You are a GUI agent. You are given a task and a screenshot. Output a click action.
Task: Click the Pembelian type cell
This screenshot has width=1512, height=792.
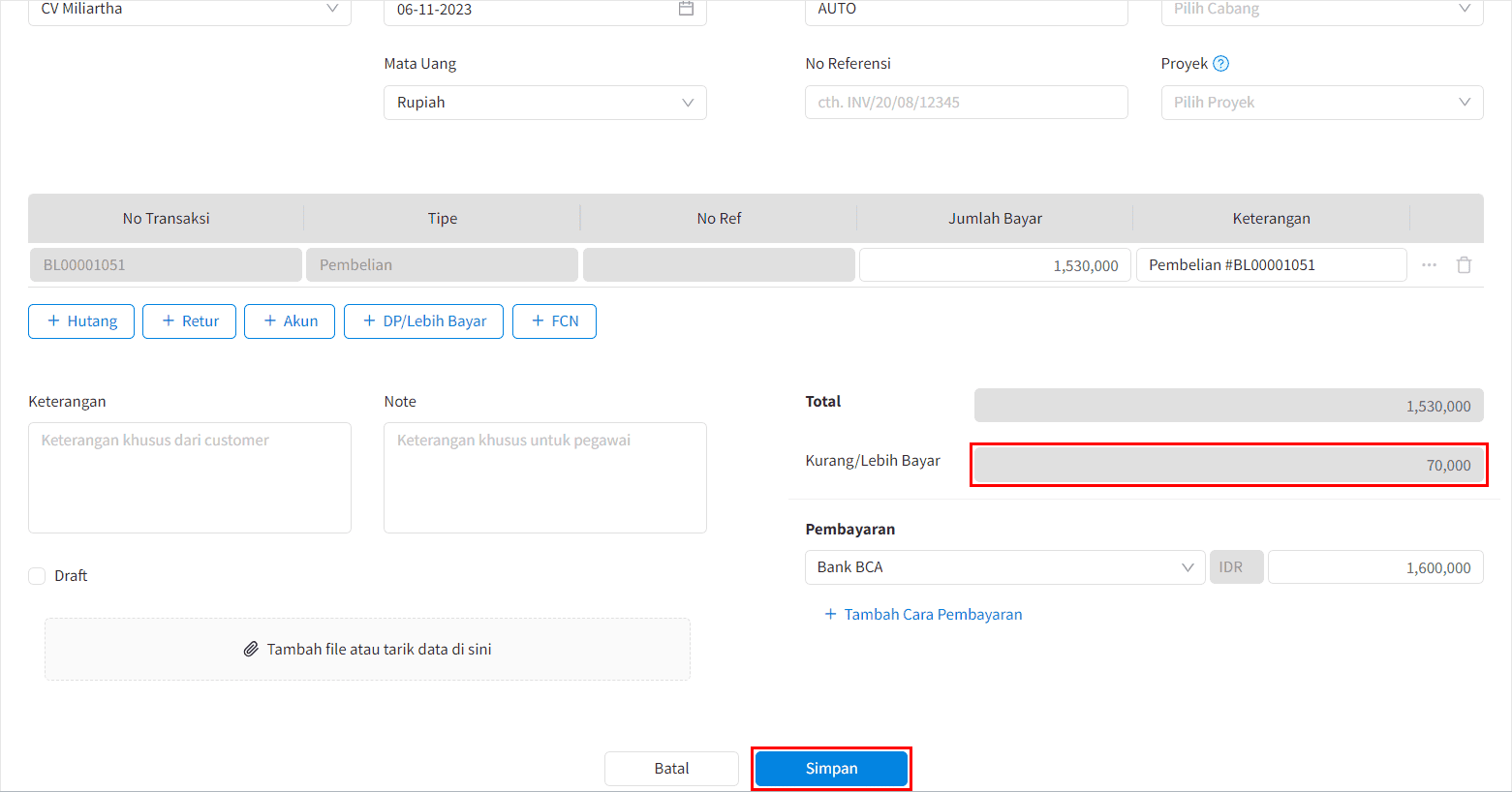(x=443, y=265)
